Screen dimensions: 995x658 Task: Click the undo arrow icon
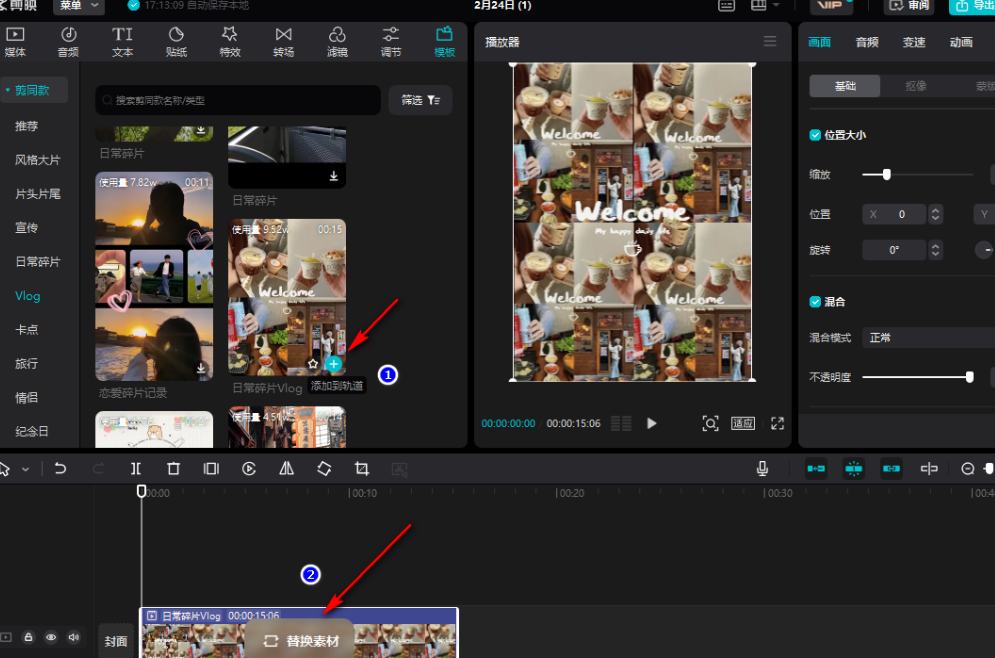[60, 468]
